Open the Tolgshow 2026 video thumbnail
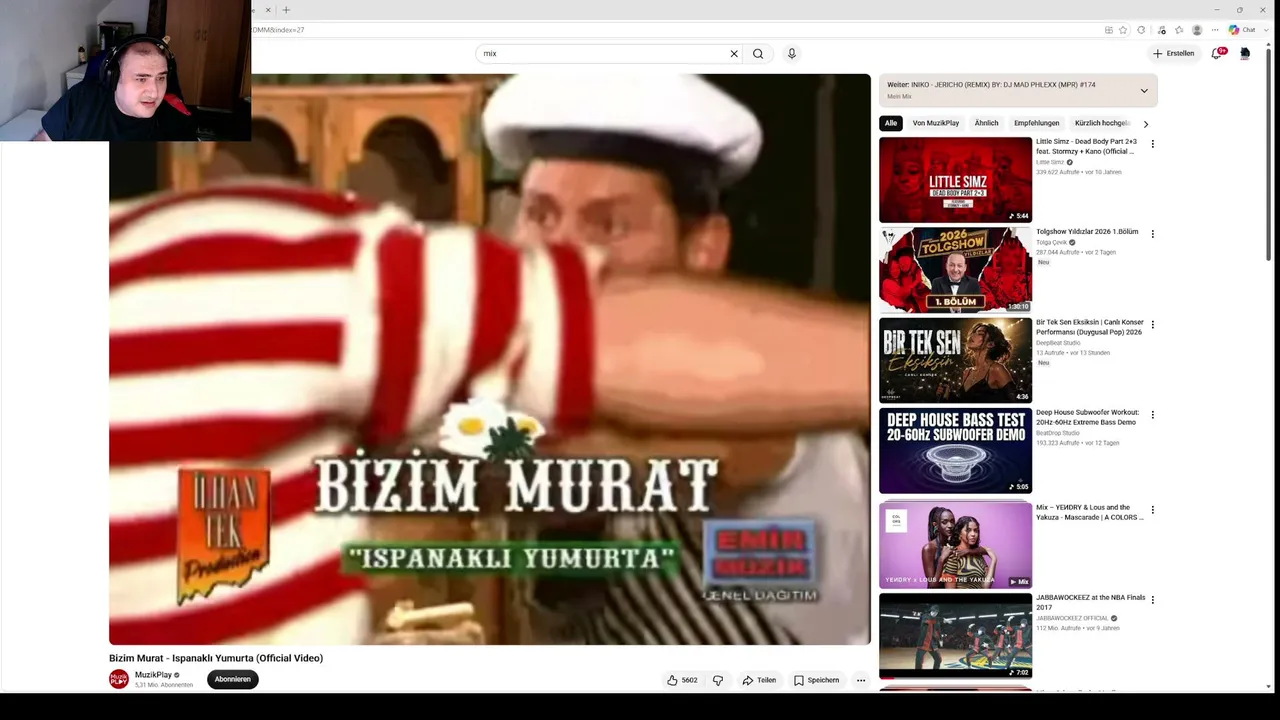 955,270
